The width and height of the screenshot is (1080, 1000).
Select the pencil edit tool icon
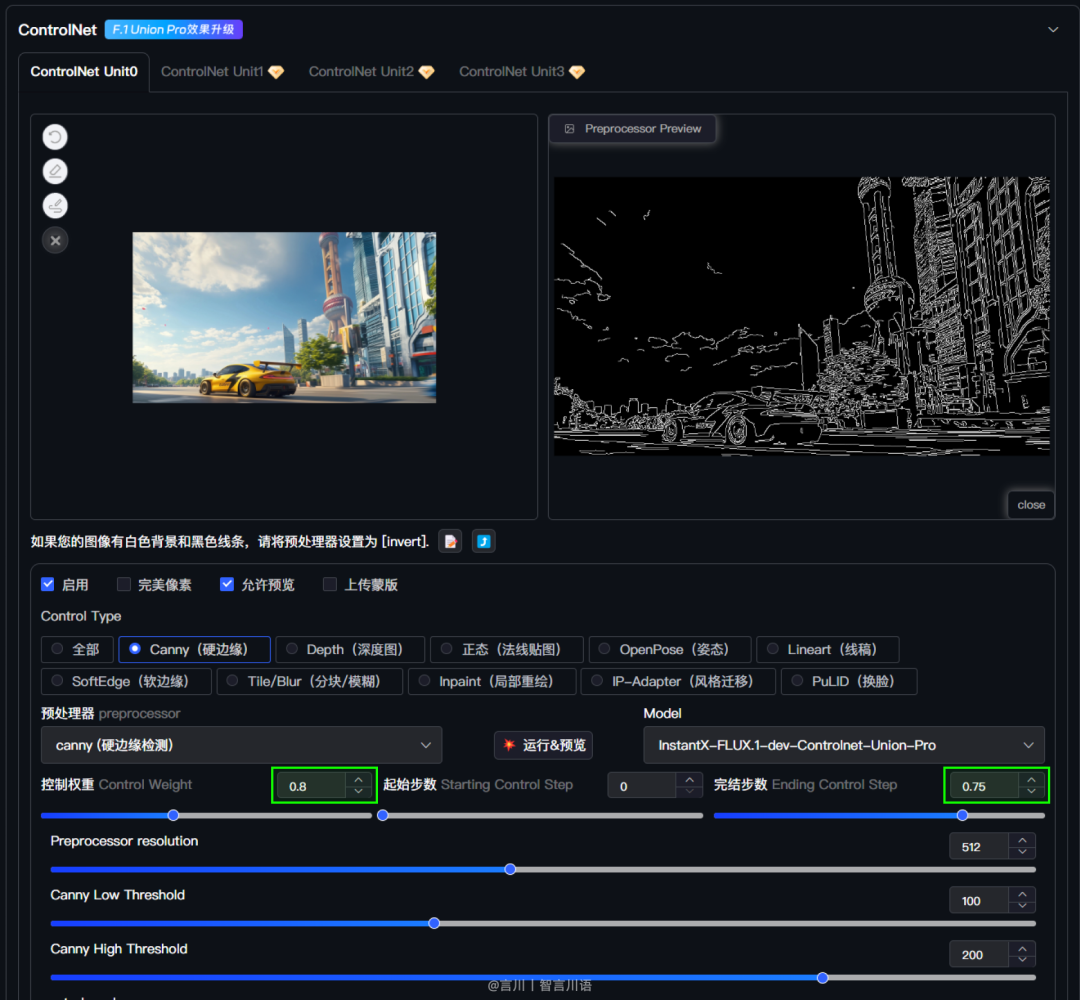(54, 171)
